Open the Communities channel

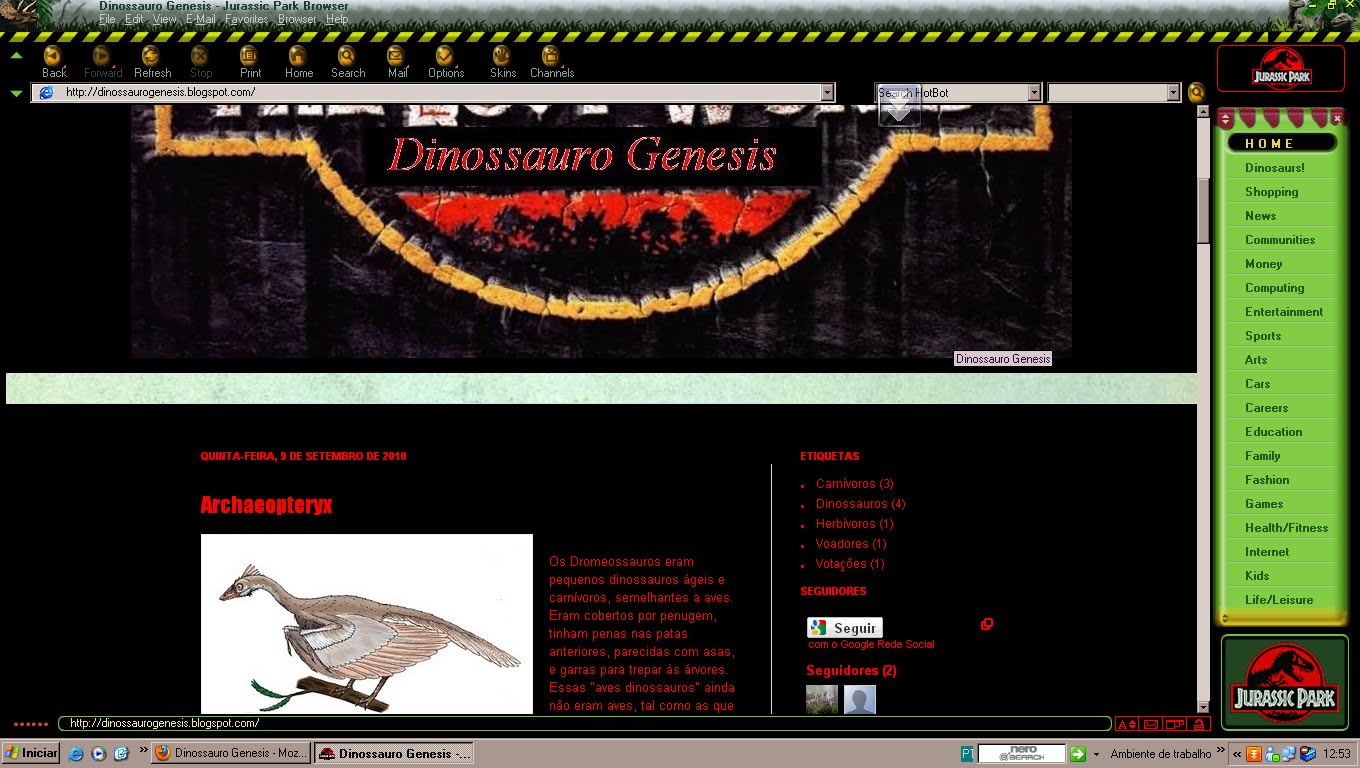tap(1279, 240)
